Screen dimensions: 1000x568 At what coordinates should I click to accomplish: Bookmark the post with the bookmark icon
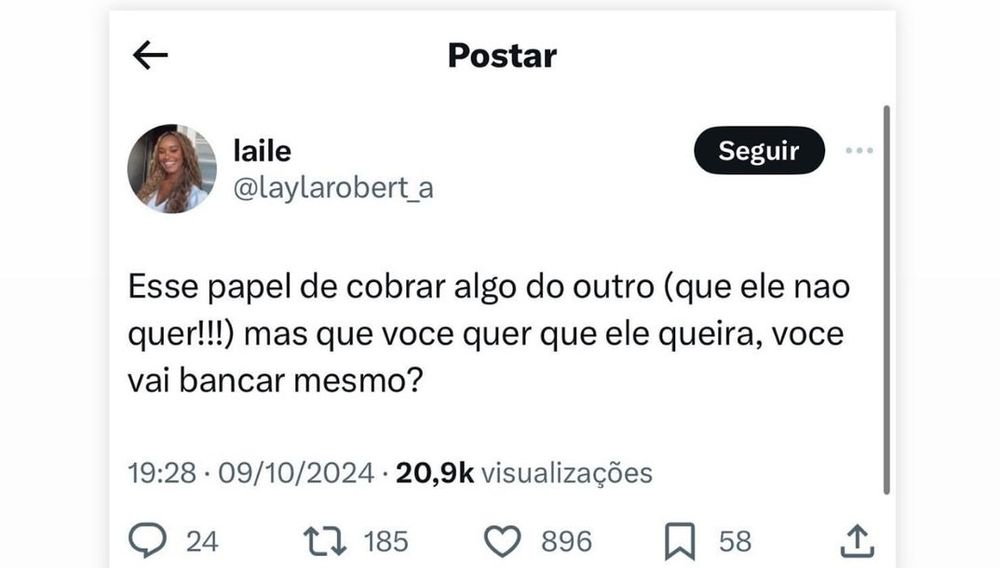pyautogui.click(x=680, y=541)
